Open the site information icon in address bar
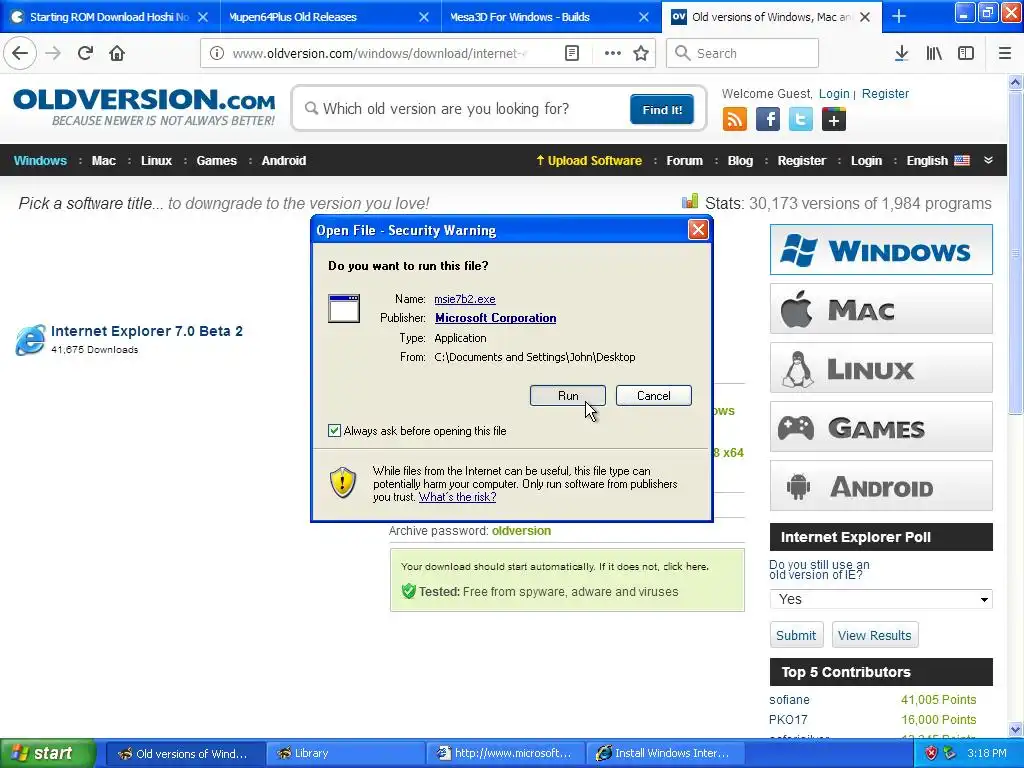The image size is (1024, 768). (x=217, y=53)
